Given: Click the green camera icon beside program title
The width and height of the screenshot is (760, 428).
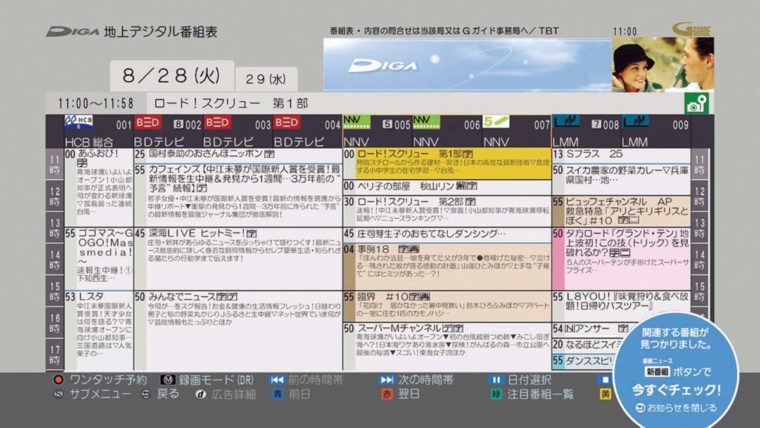Looking at the screenshot, I should 697,103.
